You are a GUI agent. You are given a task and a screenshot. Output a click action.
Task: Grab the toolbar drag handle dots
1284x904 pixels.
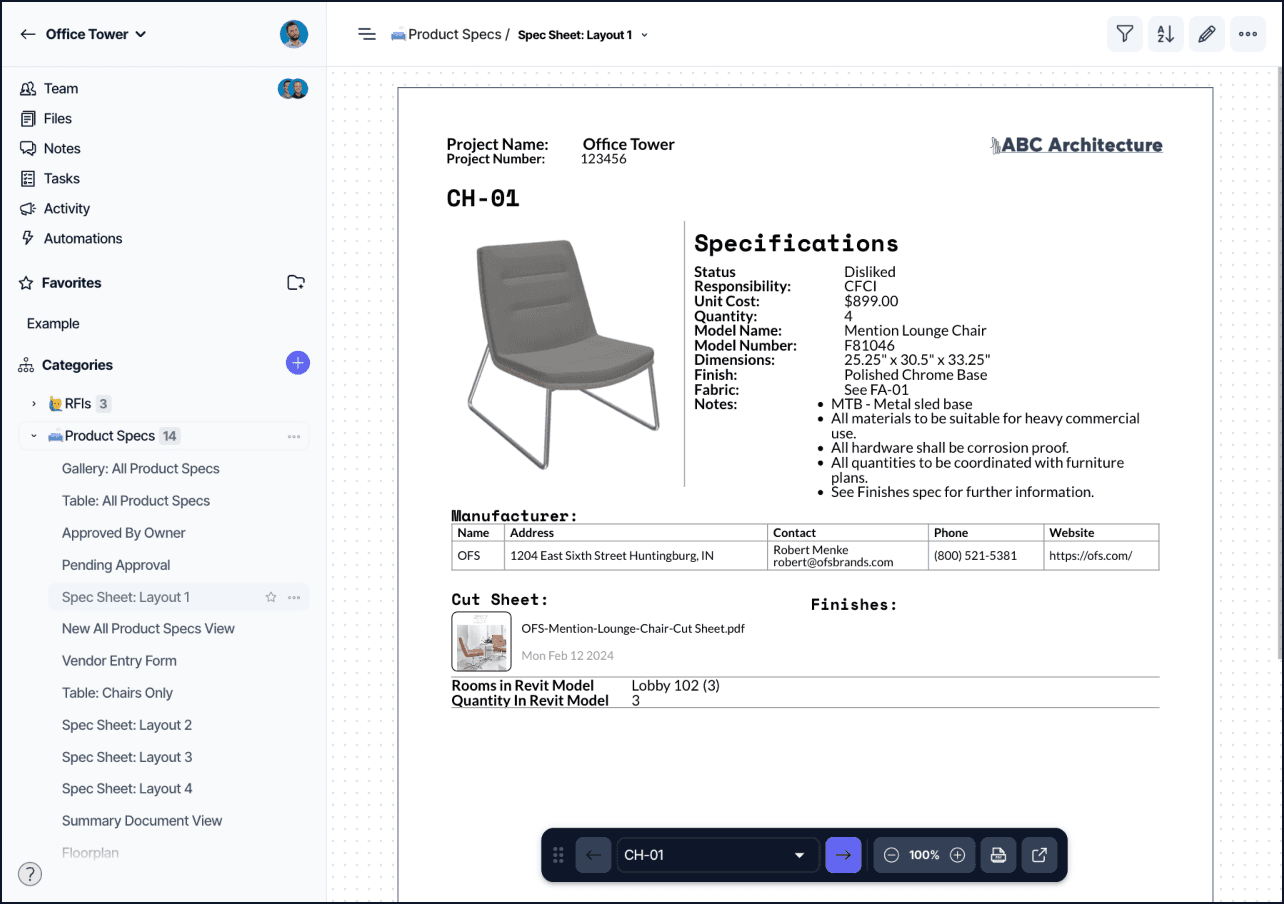[x=558, y=855]
